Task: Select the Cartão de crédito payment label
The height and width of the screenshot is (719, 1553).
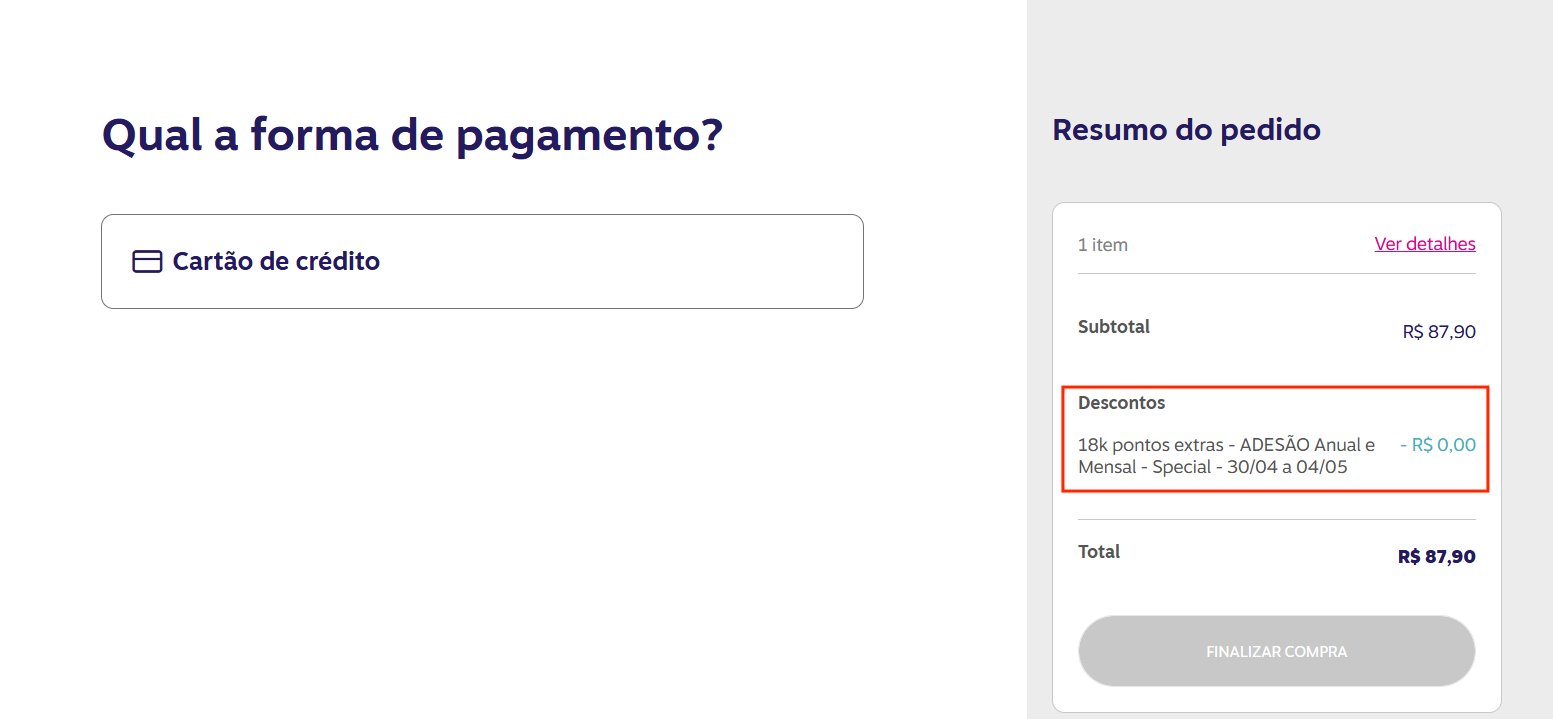Action: (276, 262)
